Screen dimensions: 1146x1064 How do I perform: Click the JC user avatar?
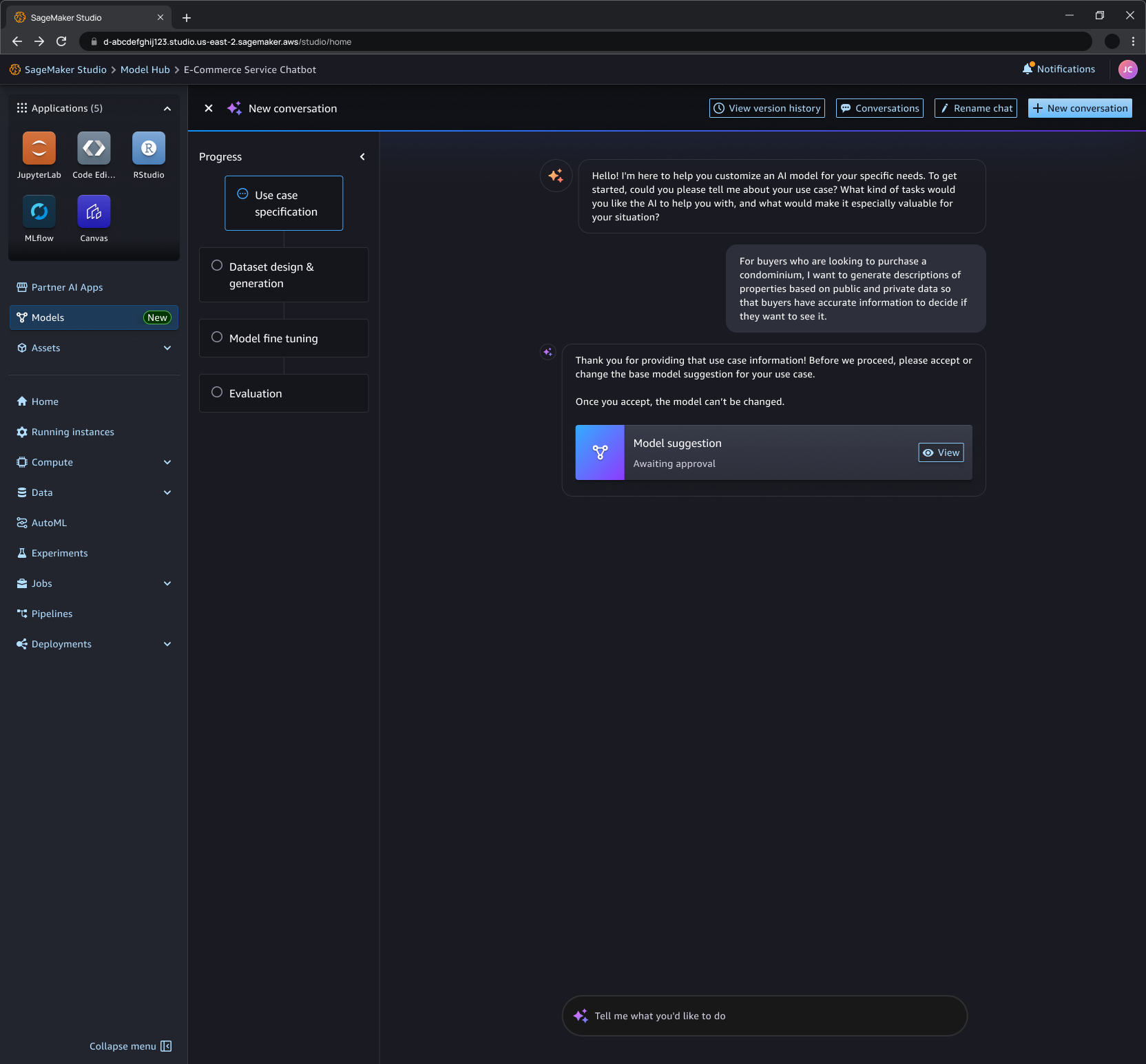point(1127,69)
